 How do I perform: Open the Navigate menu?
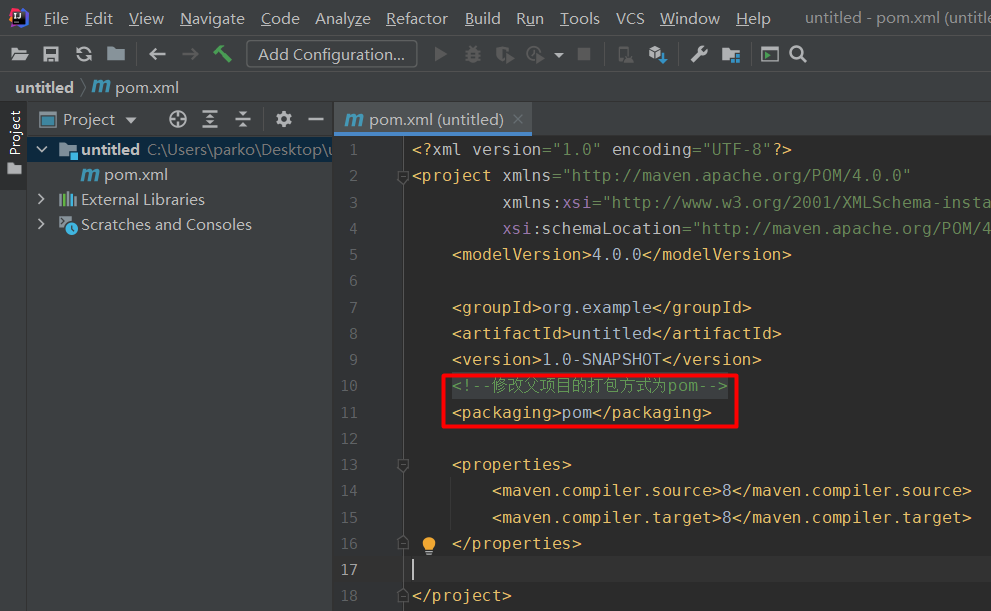coord(212,19)
